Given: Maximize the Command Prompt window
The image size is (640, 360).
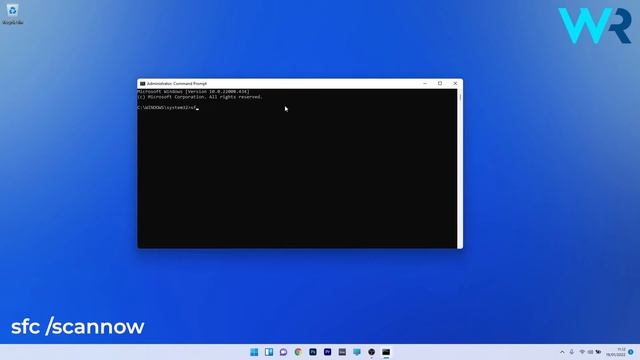Looking at the screenshot, I should (x=440, y=83).
